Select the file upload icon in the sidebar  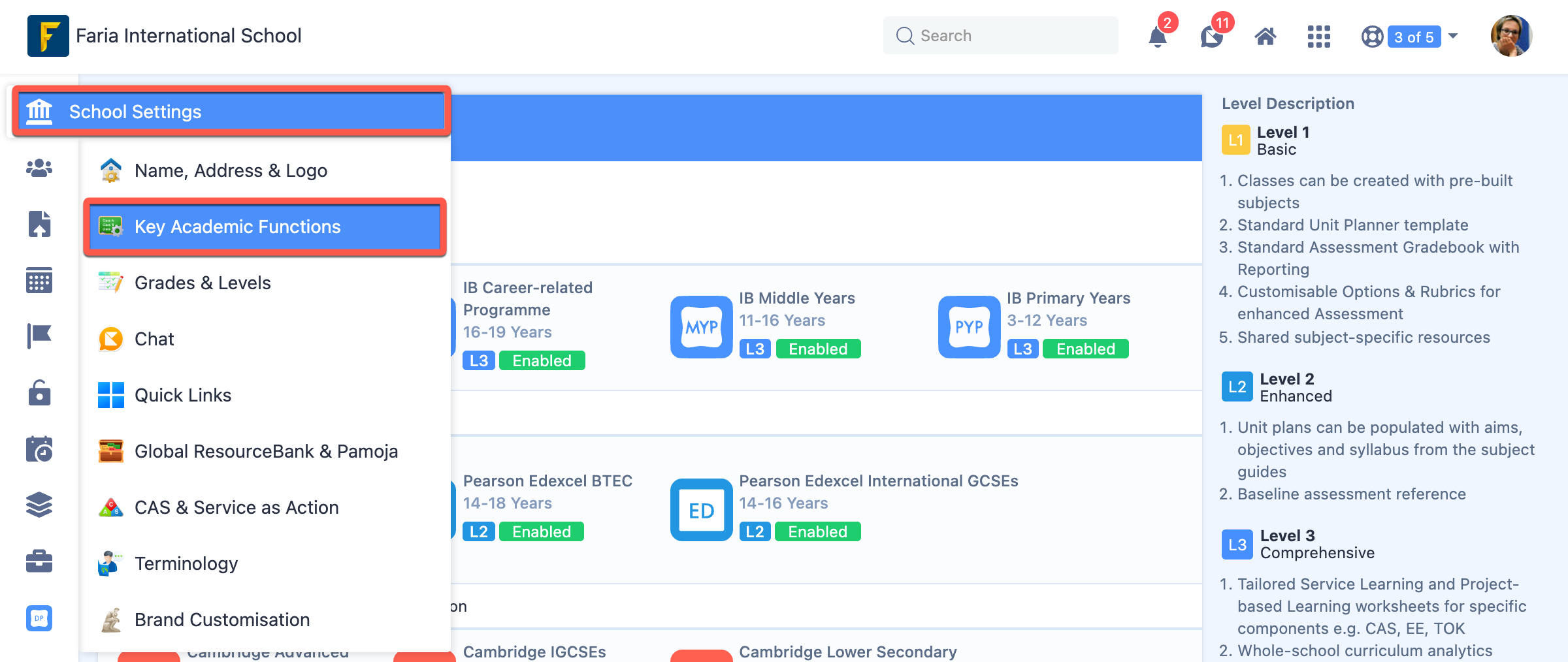(x=39, y=225)
